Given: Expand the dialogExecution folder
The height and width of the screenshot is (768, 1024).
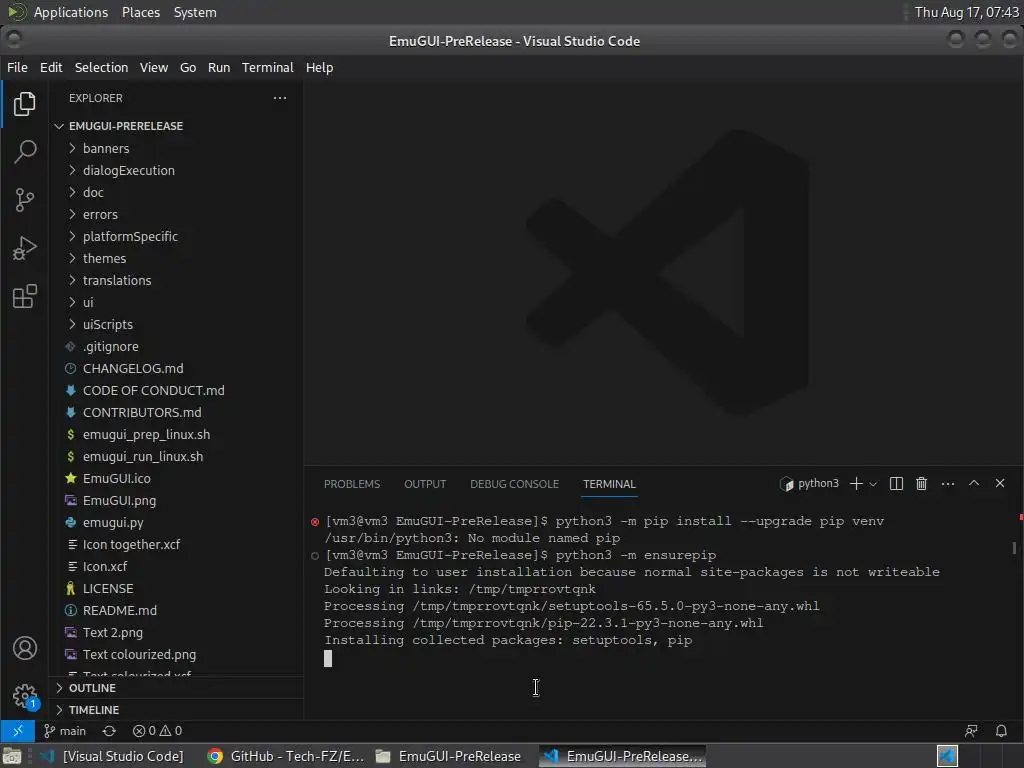Looking at the screenshot, I should click(129, 170).
